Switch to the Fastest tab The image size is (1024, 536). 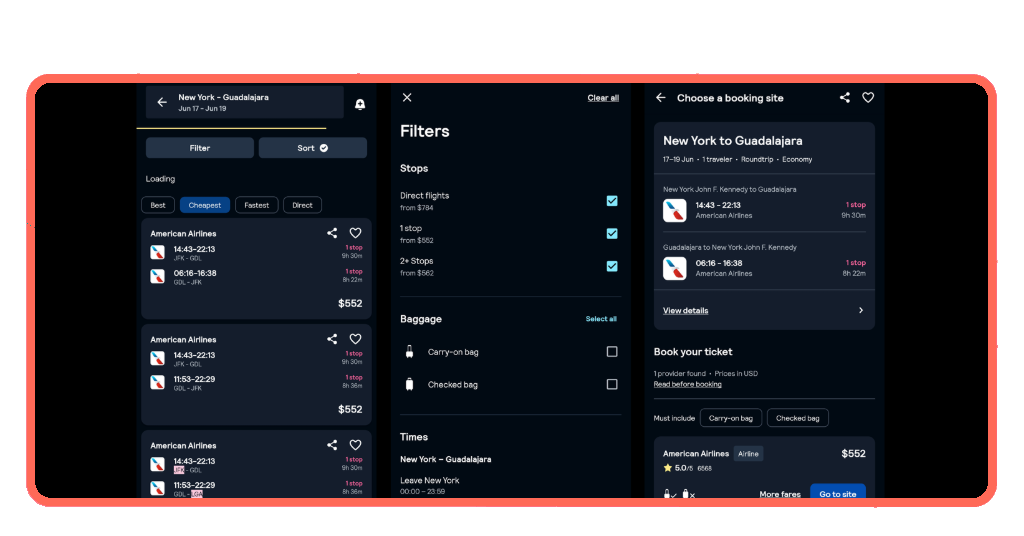[x=257, y=205]
